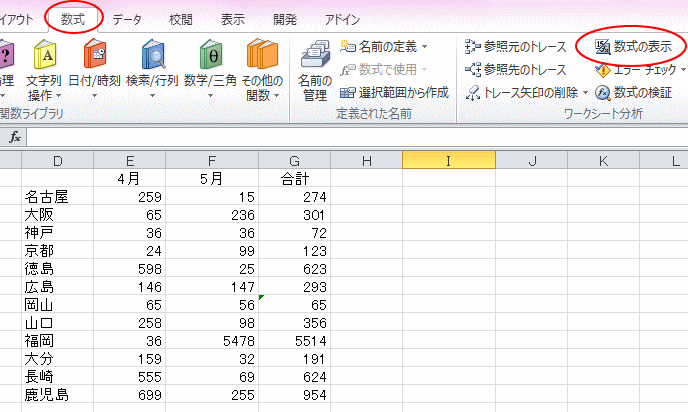Select cell with value 259

click(129, 197)
